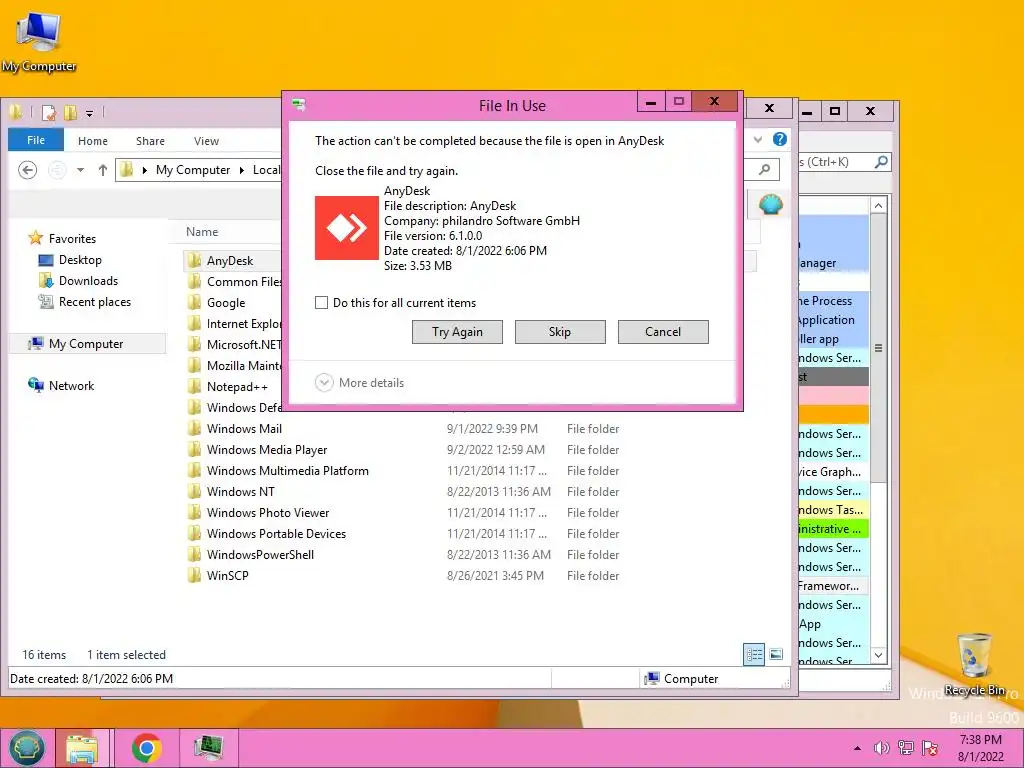The image size is (1024, 768).
Task: Switch to Details view icon
Action: (754, 654)
